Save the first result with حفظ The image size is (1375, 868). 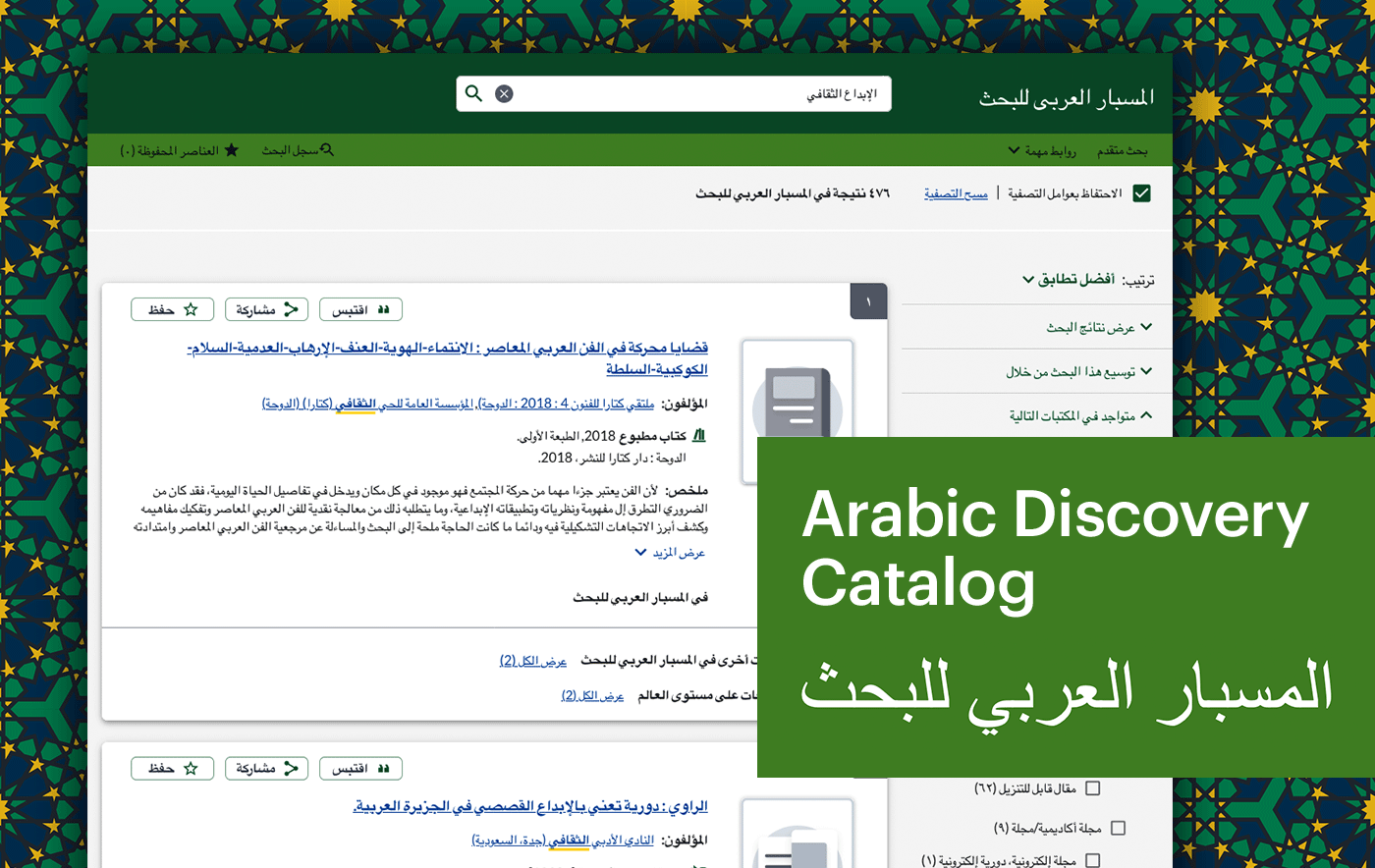coord(173,309)
